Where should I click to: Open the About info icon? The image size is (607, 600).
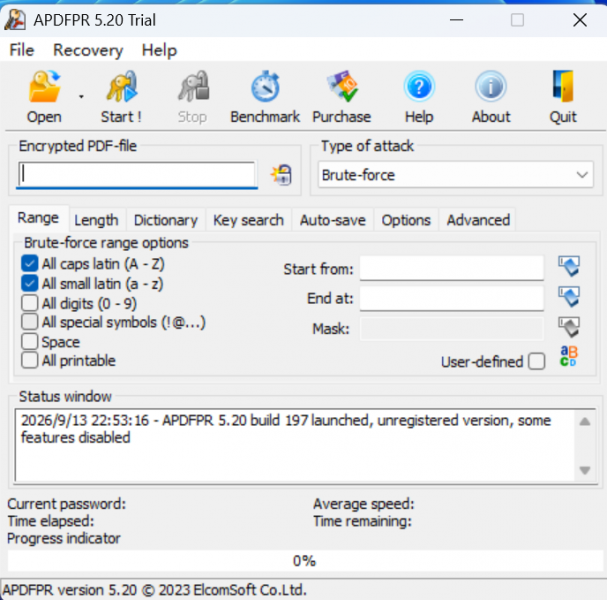[x=491, y=87]
